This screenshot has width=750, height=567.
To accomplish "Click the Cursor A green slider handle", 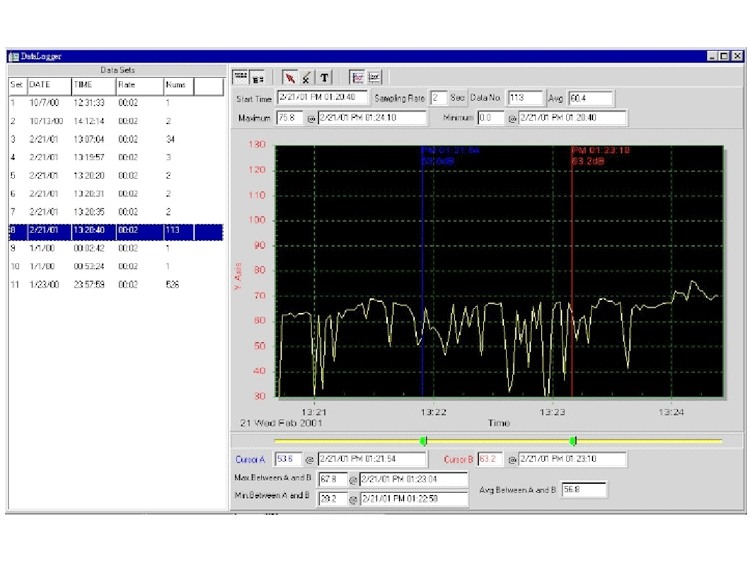I will [x=423, y=441].
